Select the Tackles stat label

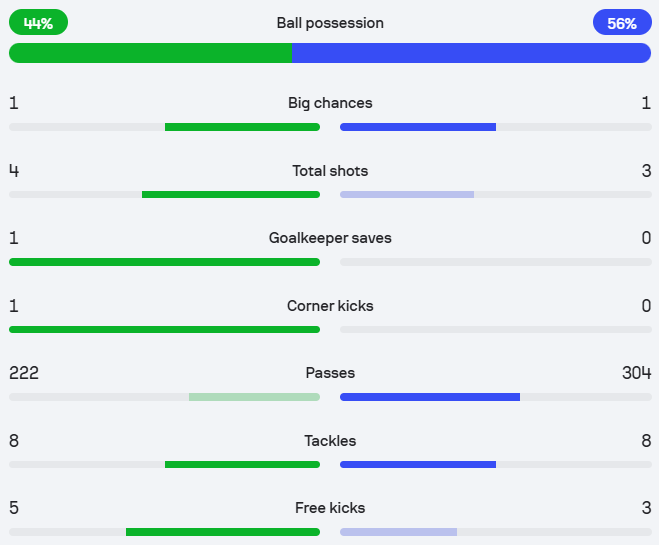(330, 441)
